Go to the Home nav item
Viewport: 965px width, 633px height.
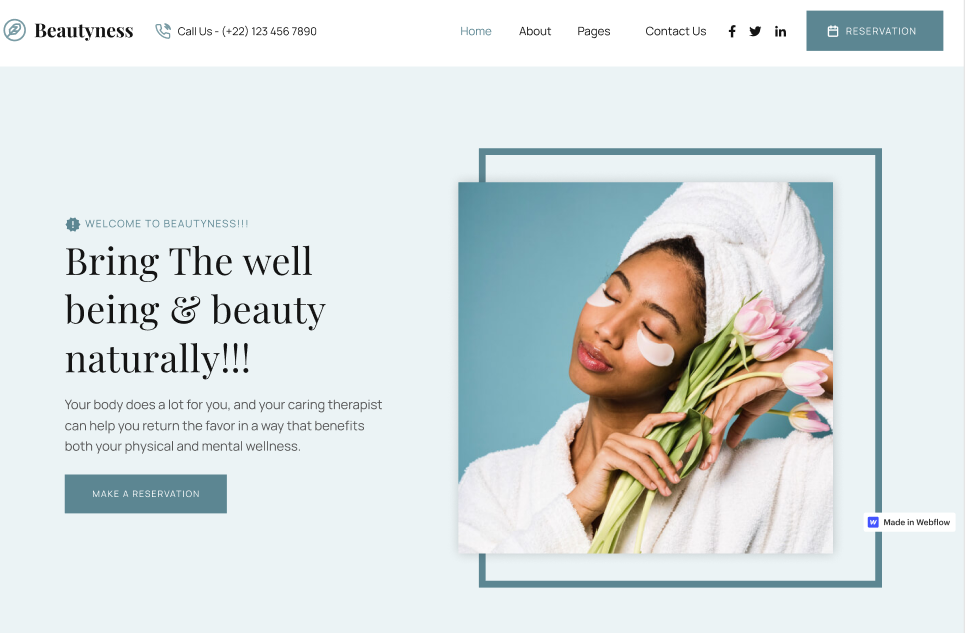pyautogui.click(x=476, y=31)
